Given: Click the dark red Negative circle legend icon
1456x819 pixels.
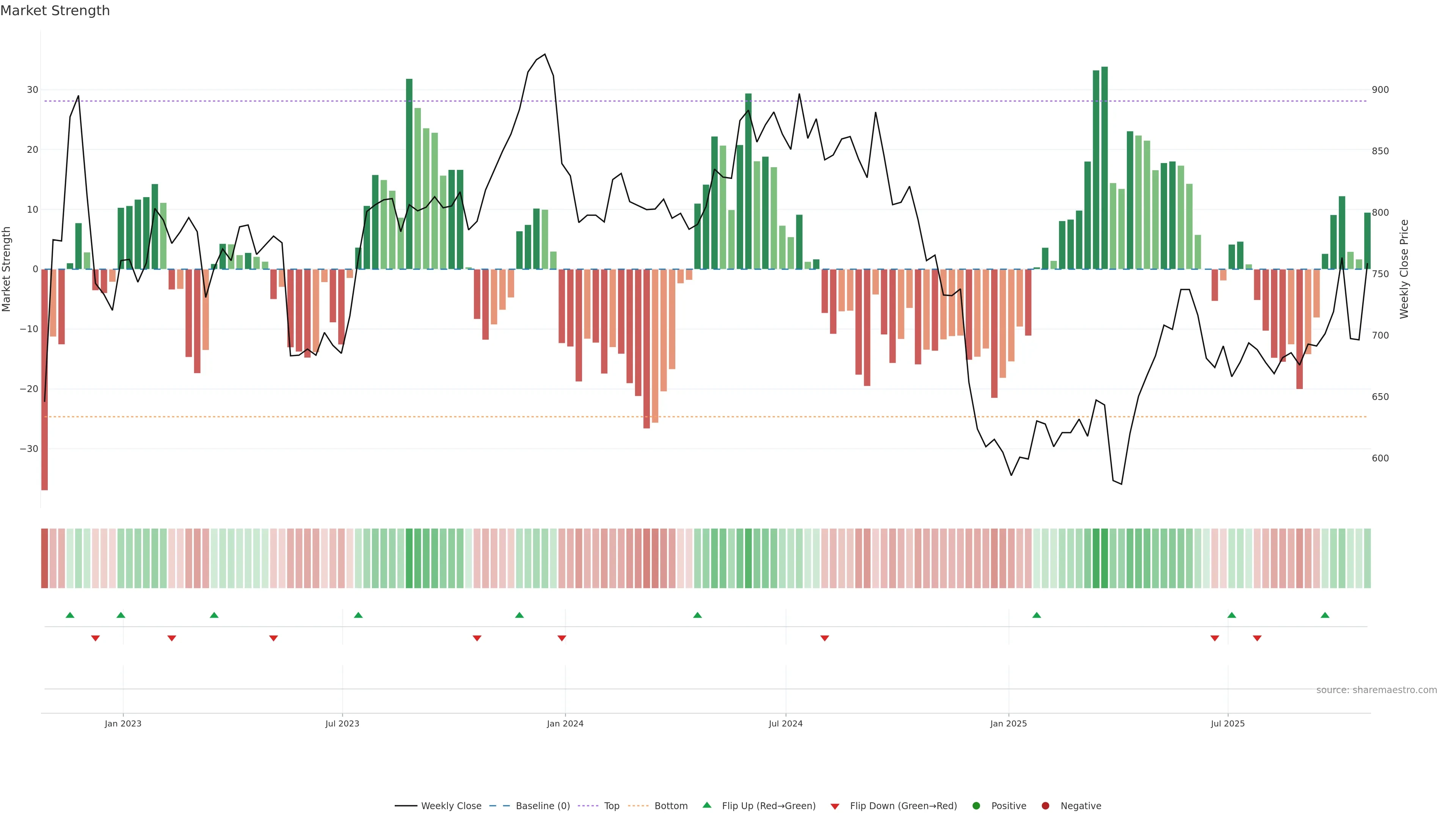Looking at the screenshot, I should tap(1045, 805).
